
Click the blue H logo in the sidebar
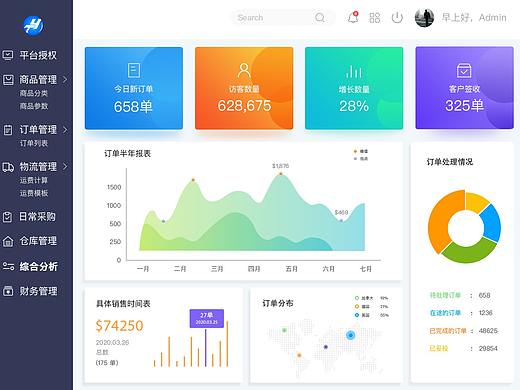click(33, 25)
